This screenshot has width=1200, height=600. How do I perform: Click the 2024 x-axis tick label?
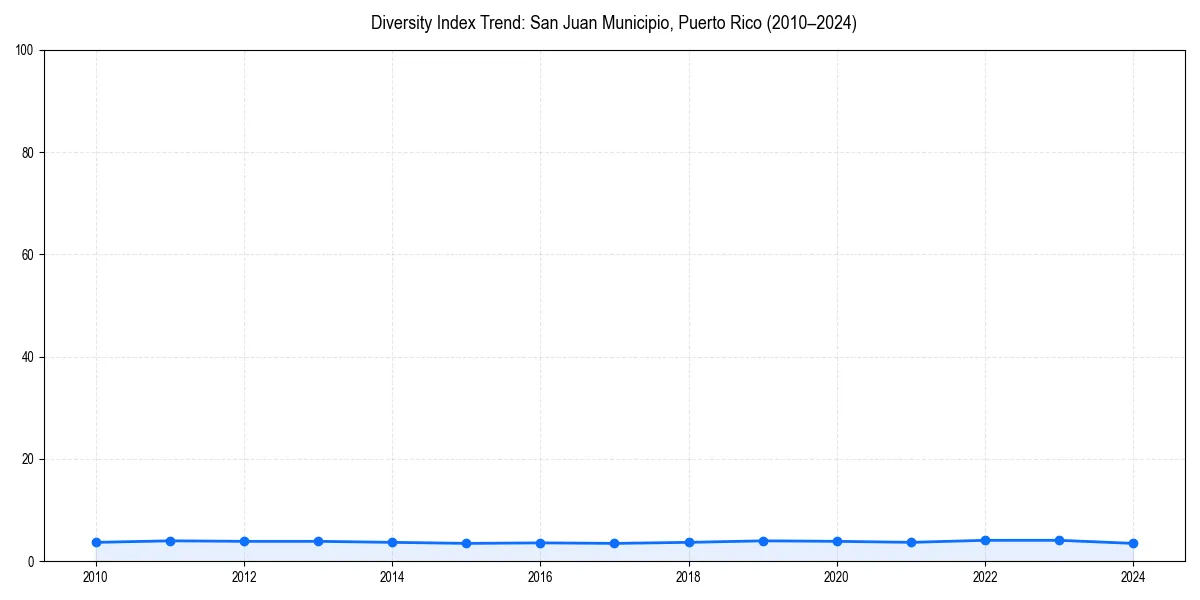point(1132,577)
